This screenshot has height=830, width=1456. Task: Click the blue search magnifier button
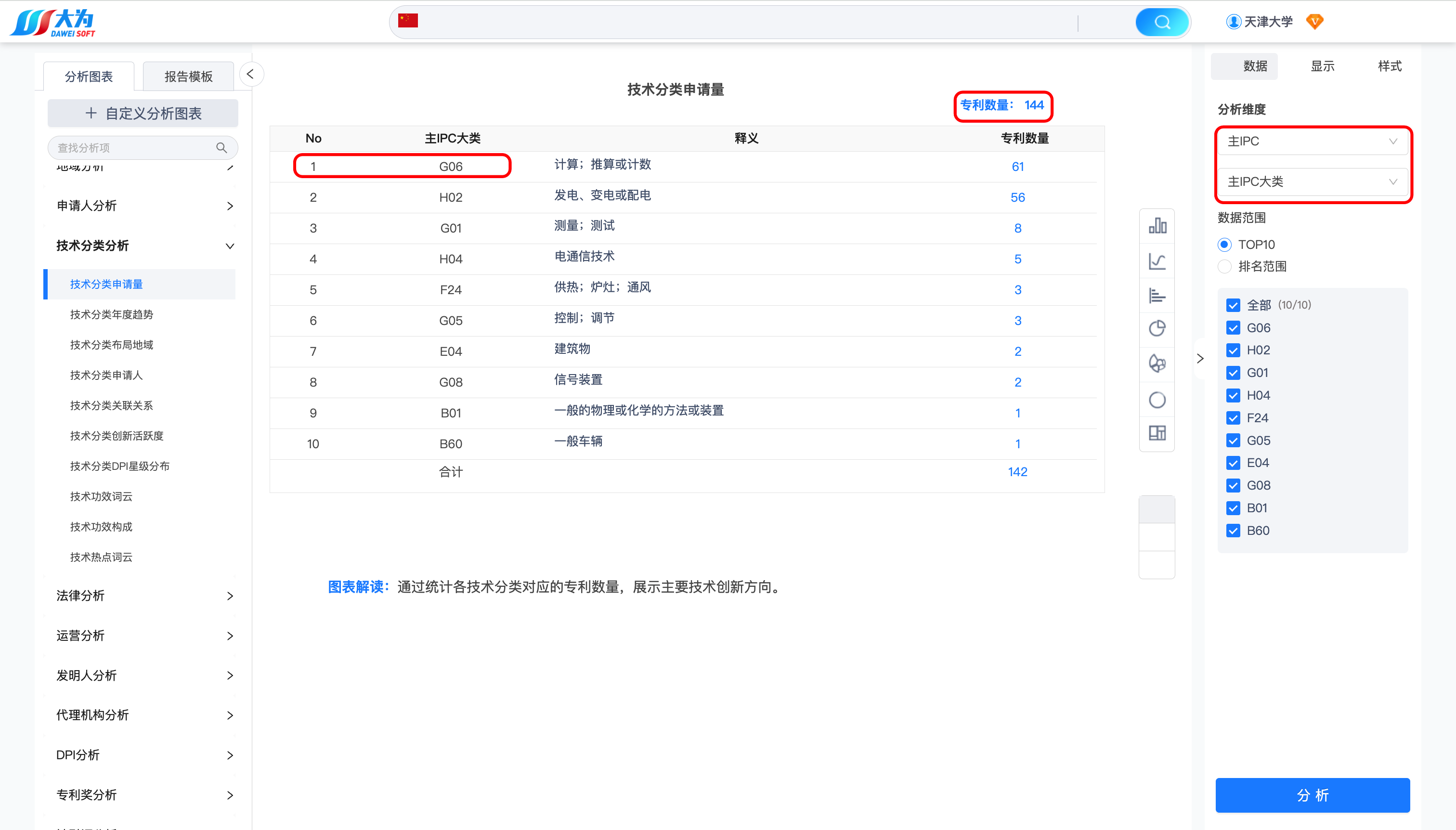(x=1162, y=22)
